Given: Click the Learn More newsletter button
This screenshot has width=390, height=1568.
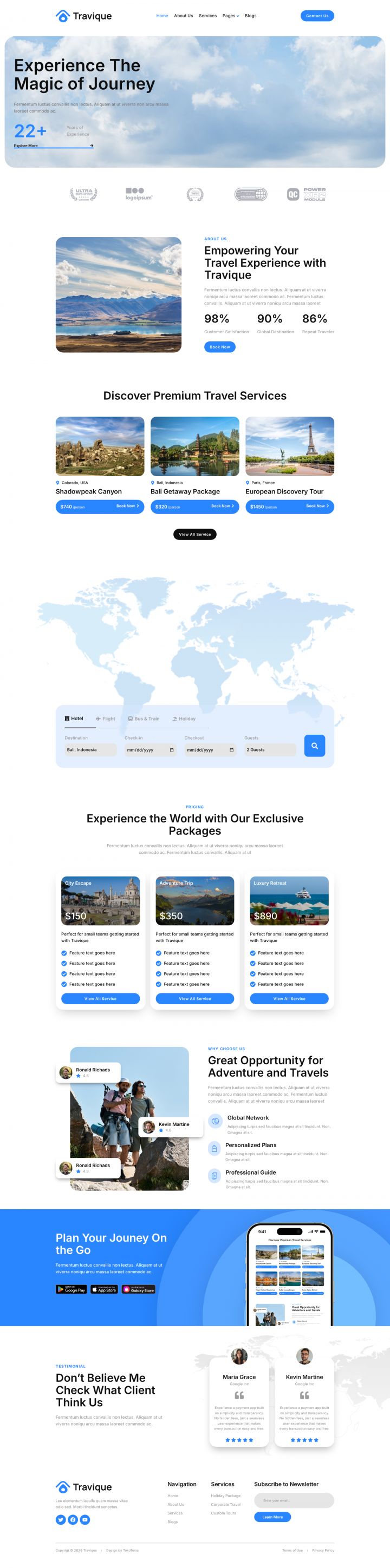Looking at the screenshot, I should point(272,1517).
